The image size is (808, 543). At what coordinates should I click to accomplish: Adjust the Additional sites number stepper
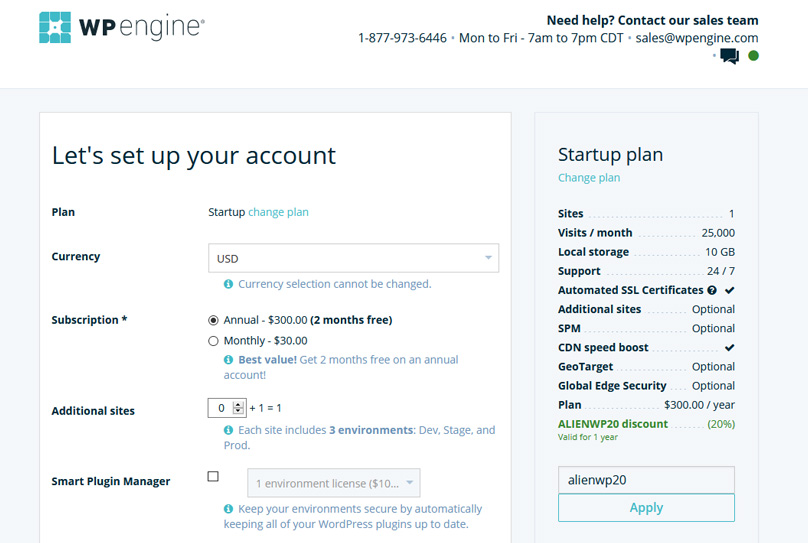point(238,408)
